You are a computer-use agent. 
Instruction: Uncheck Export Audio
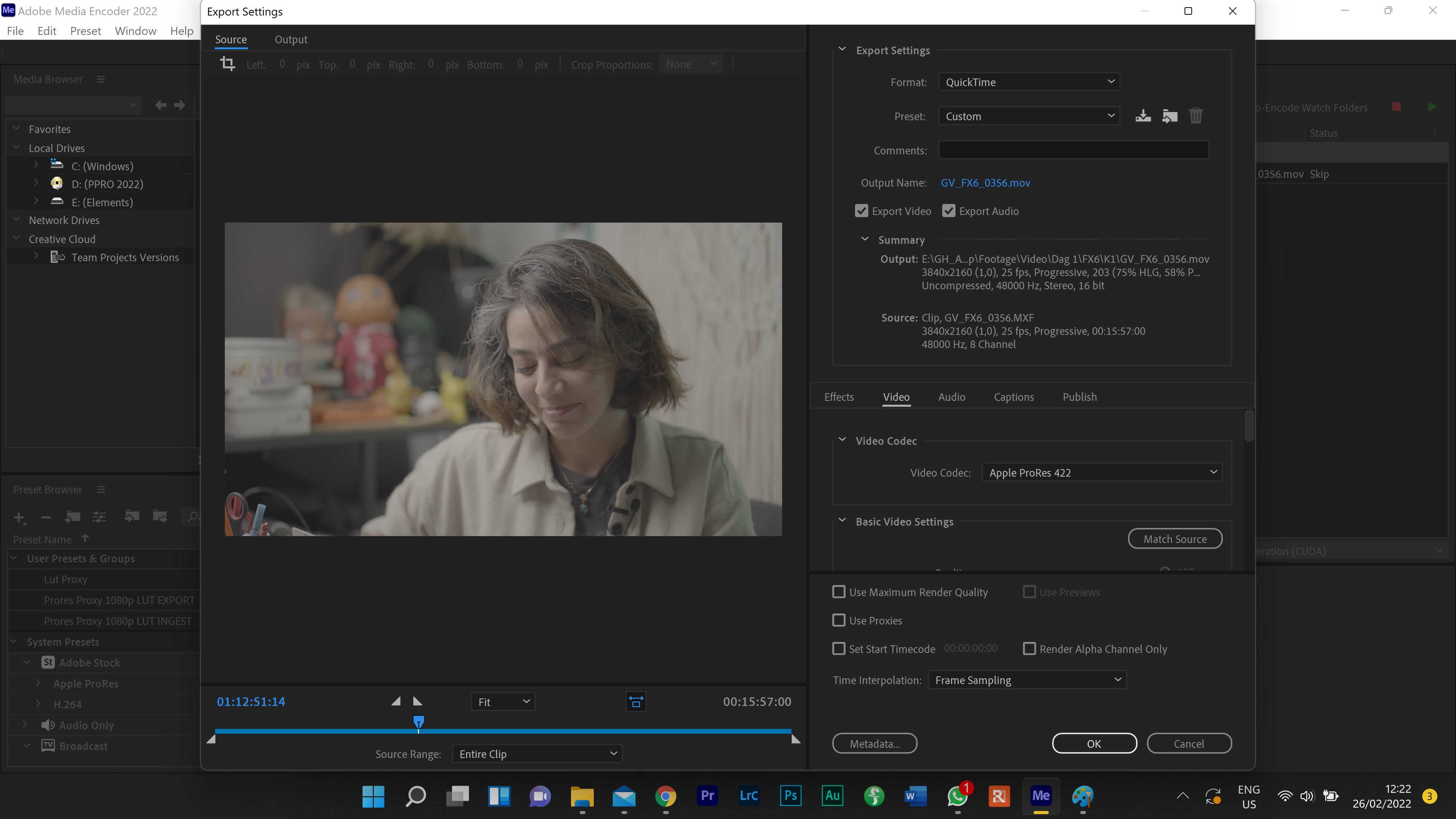(949, 210)
